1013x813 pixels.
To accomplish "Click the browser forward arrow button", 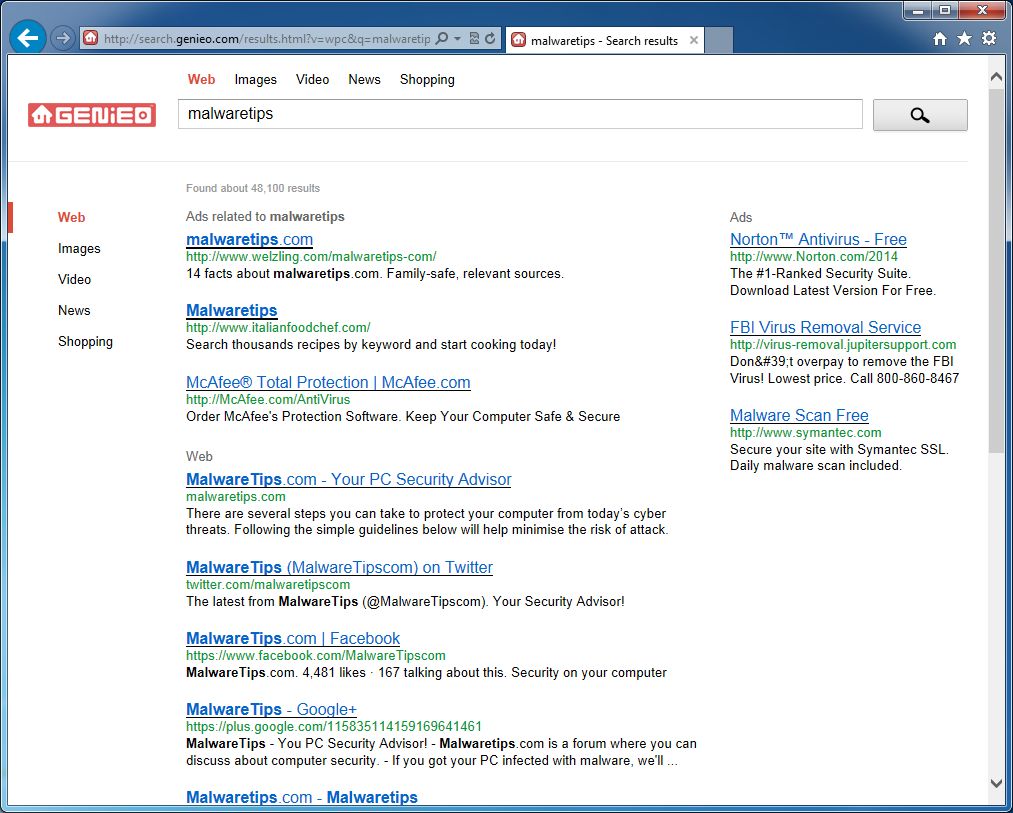I will (x=63, y=39).
